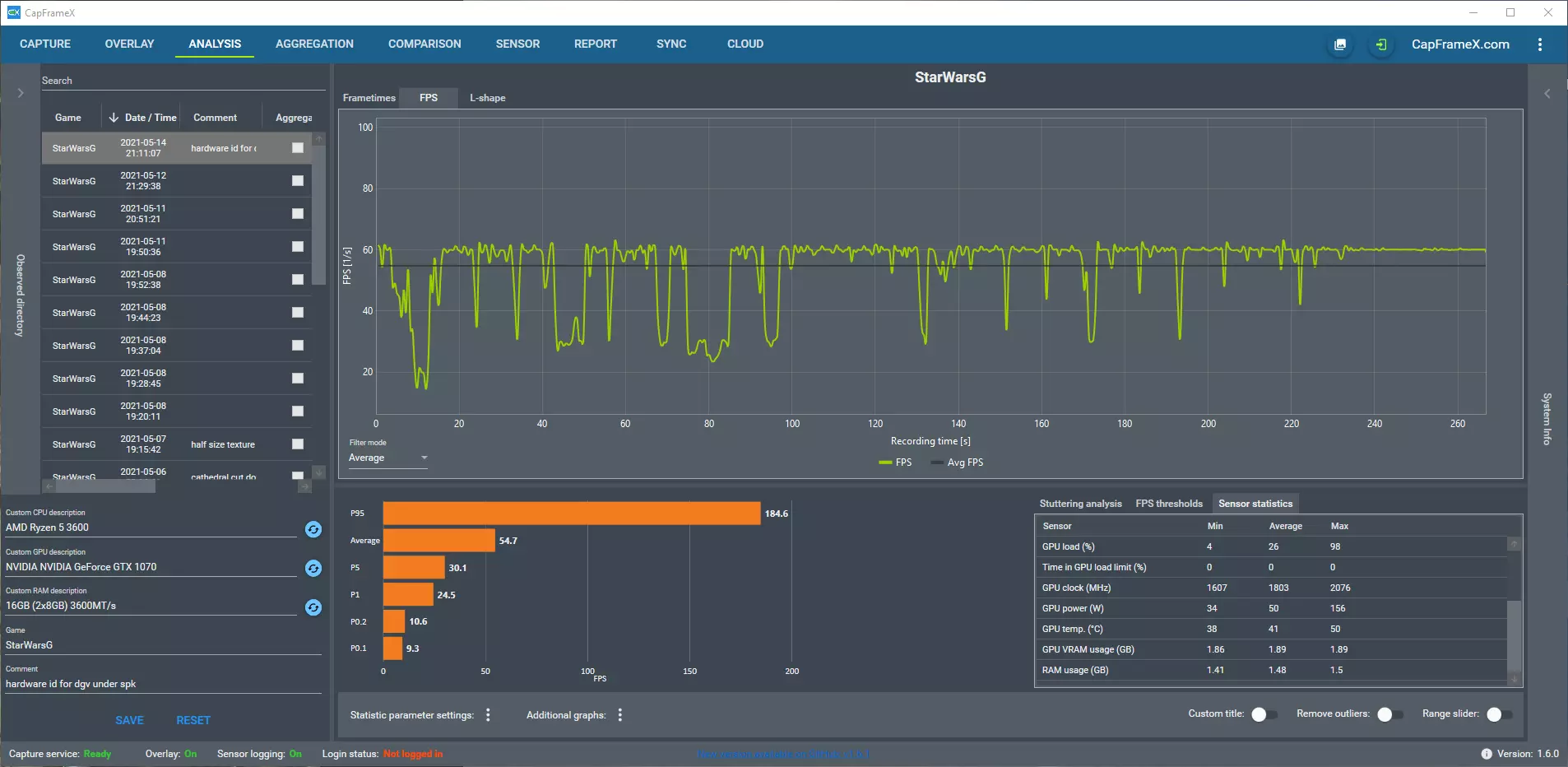This screenshot has height=767, width=1568.
Task: Click the Search input field
Action: 181,81
